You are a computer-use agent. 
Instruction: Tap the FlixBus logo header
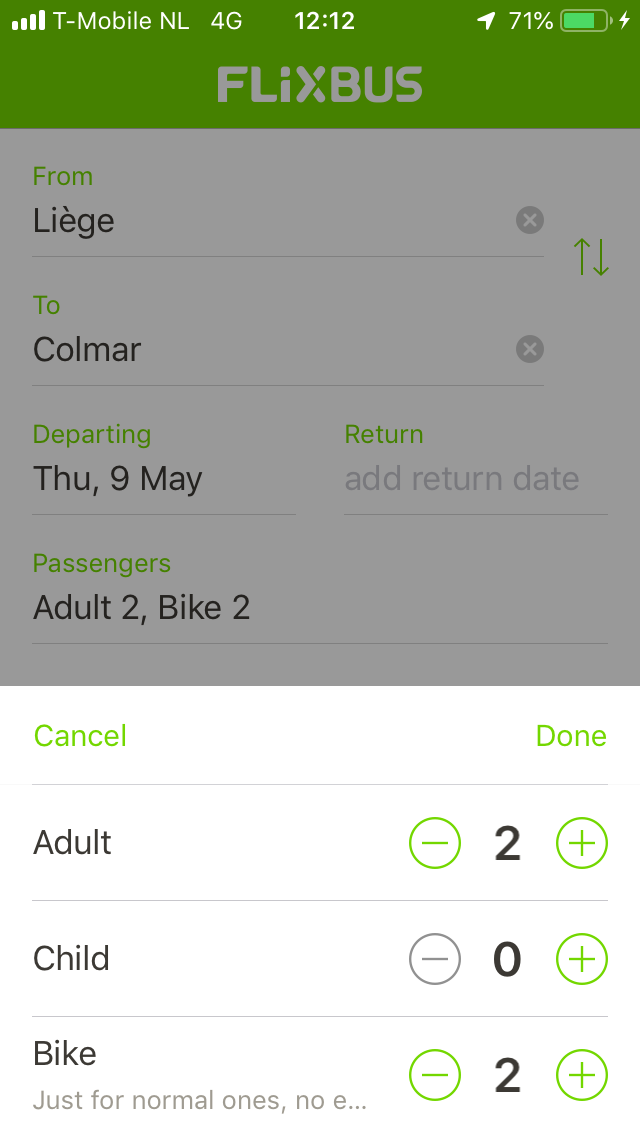(320, 85)
